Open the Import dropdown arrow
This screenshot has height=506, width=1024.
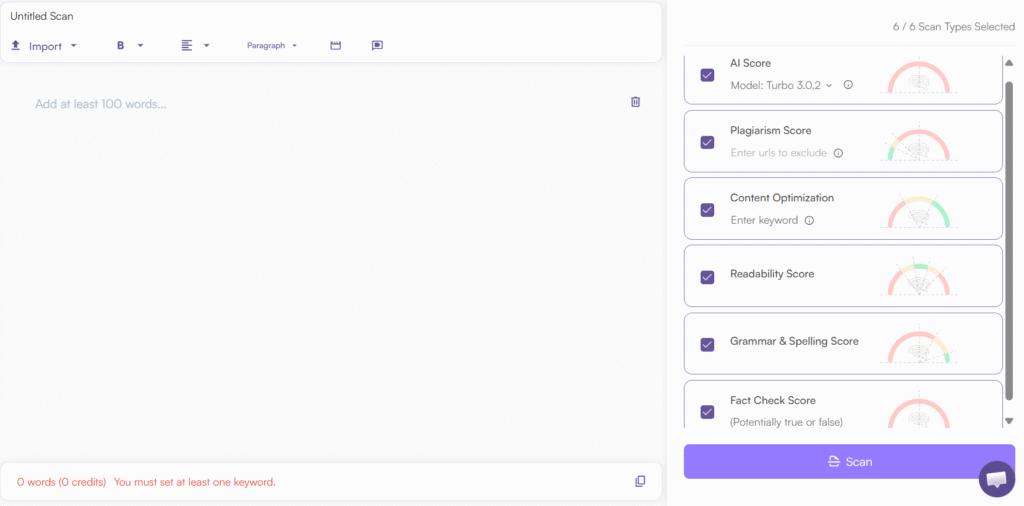(73, 46)
